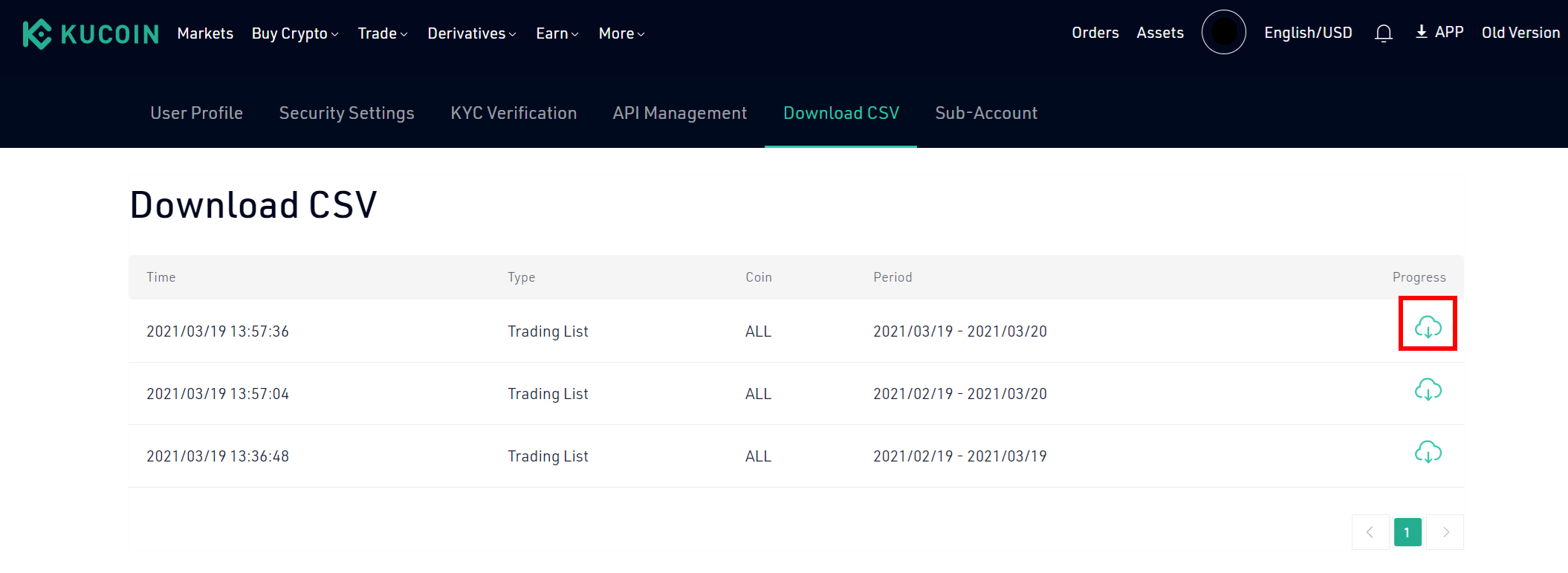The width and height of the screenshot is (1568, 573).
Task: Go to User Profile tab
Action: pos(196,113)
